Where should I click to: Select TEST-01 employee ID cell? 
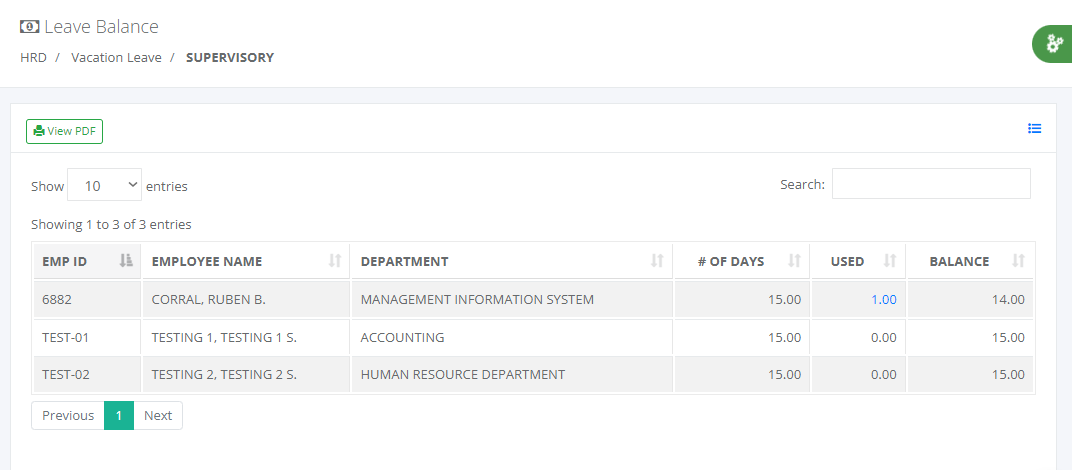[87, 337]
